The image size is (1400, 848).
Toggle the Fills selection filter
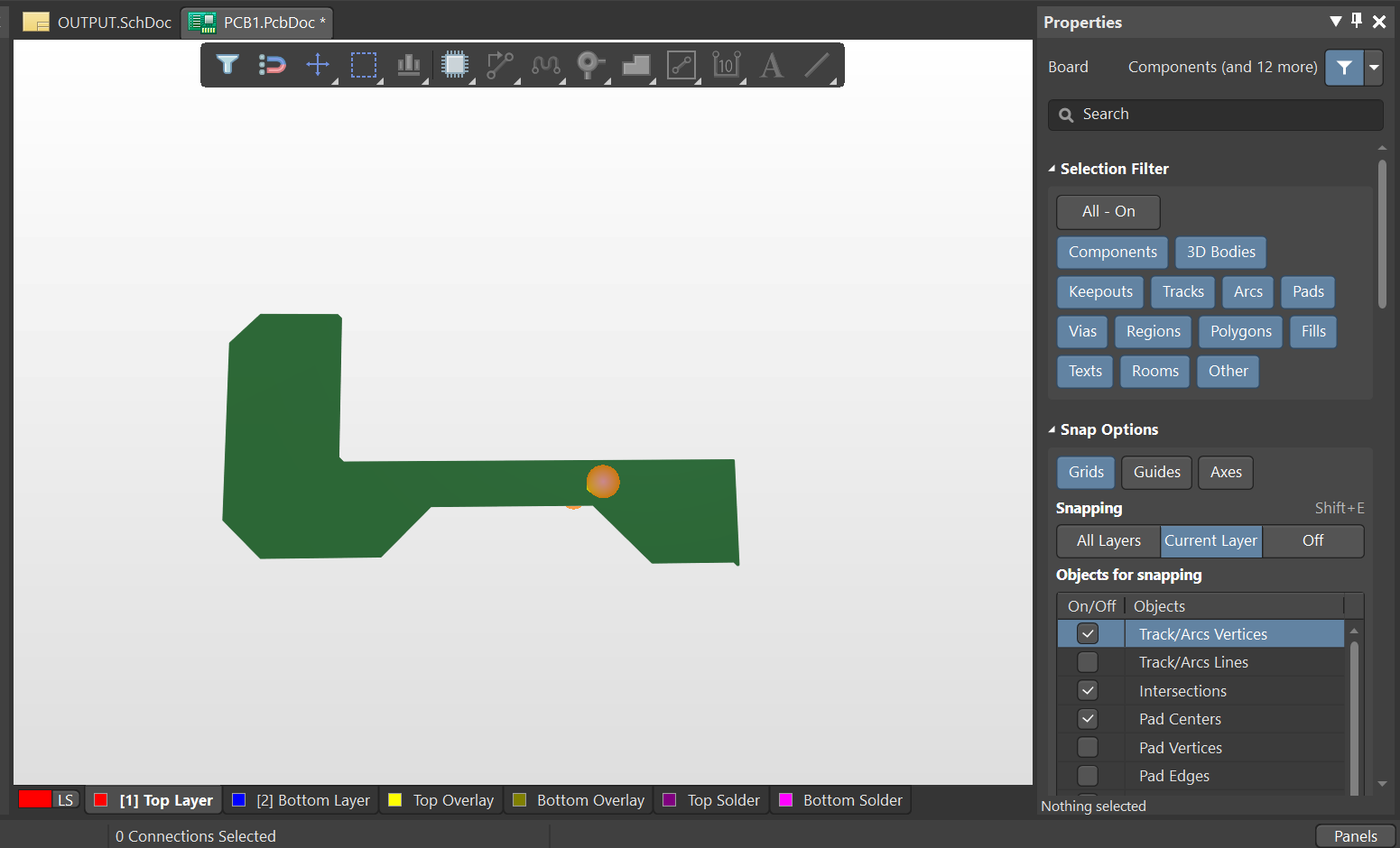[1313, 332]
